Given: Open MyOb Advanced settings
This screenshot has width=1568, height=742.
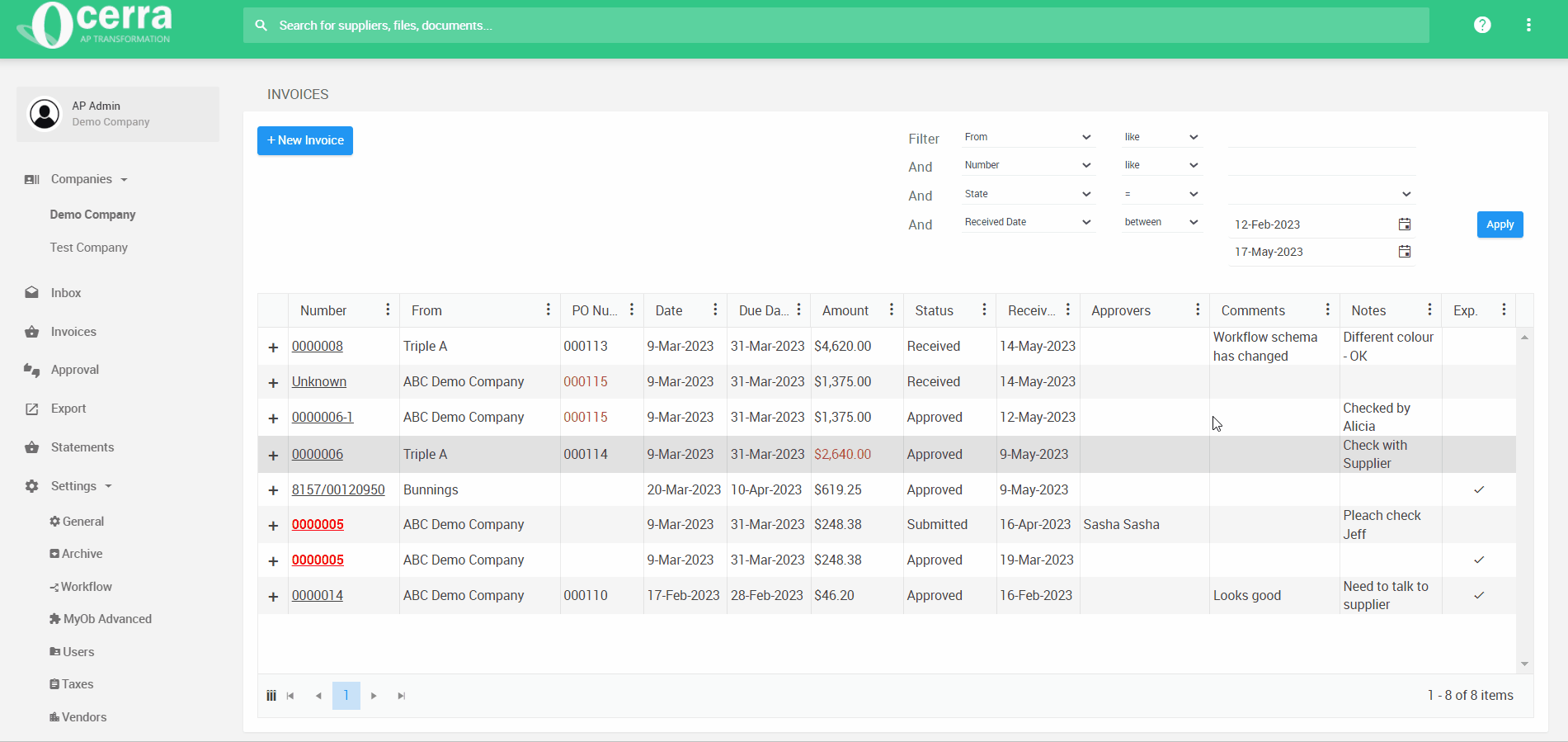Looking at the screenshot, I should (101, 619).
